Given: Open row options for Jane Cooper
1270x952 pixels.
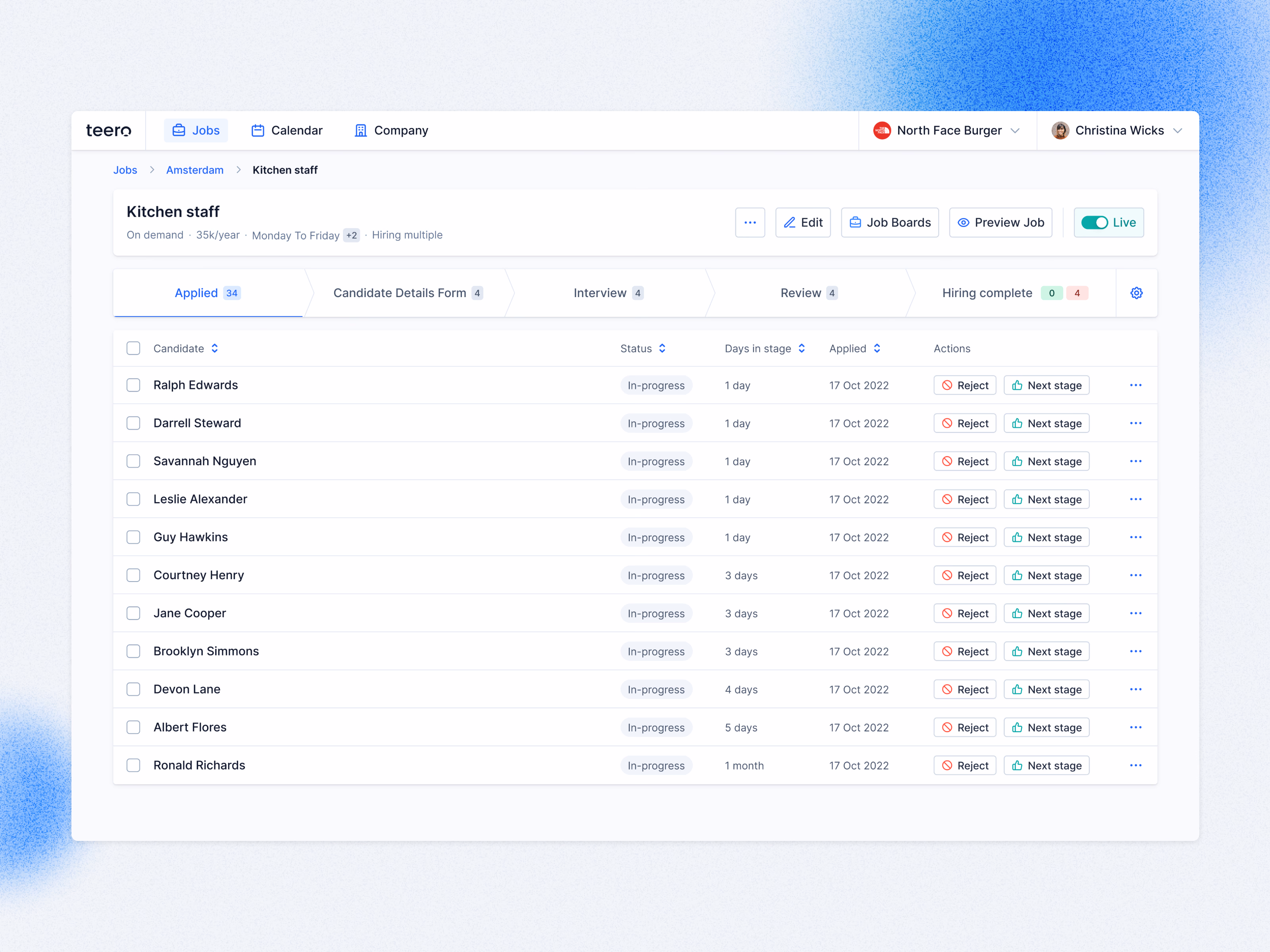Looking at the screenshot, I should [x=1135, y=613].
